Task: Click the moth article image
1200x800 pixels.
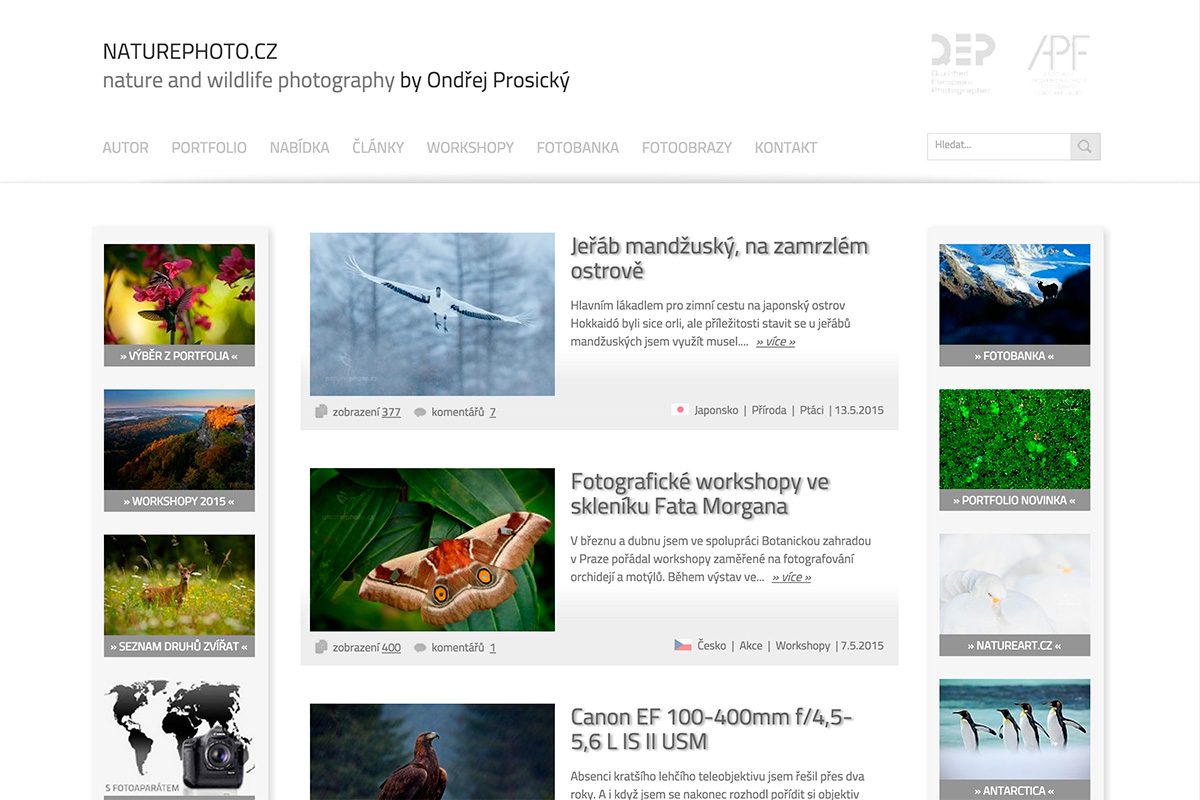Action: [432, 549]
